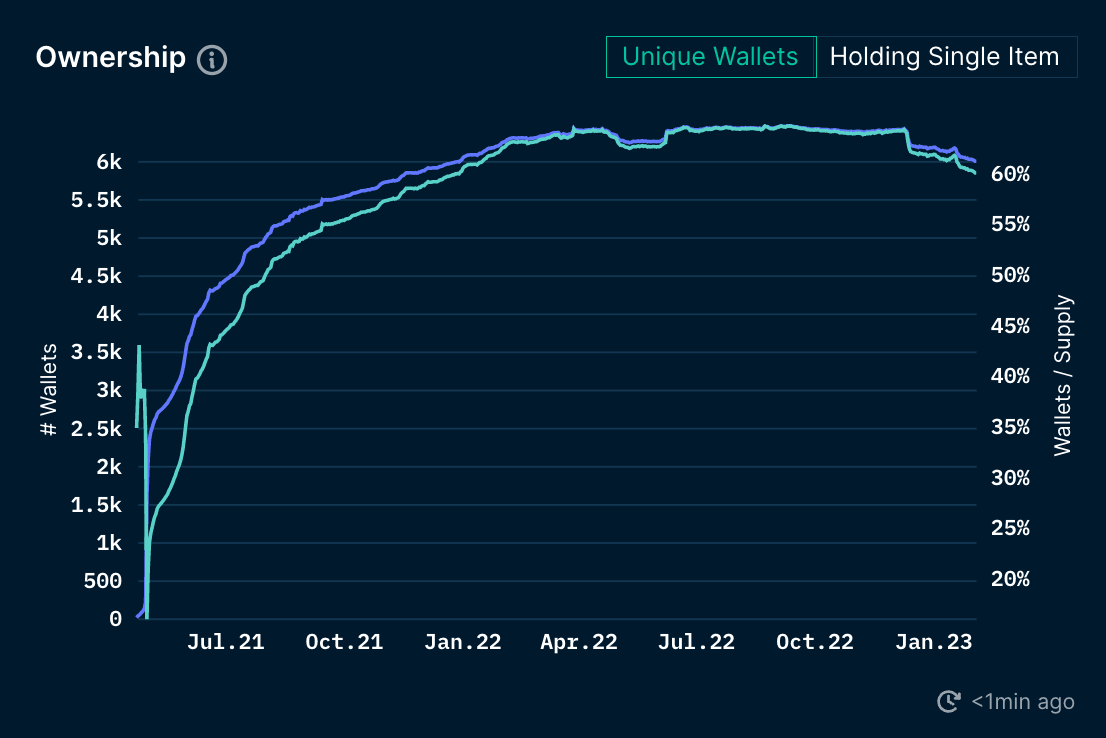
Task: Click the 30% right-axis value
Action: [1010, 478]
